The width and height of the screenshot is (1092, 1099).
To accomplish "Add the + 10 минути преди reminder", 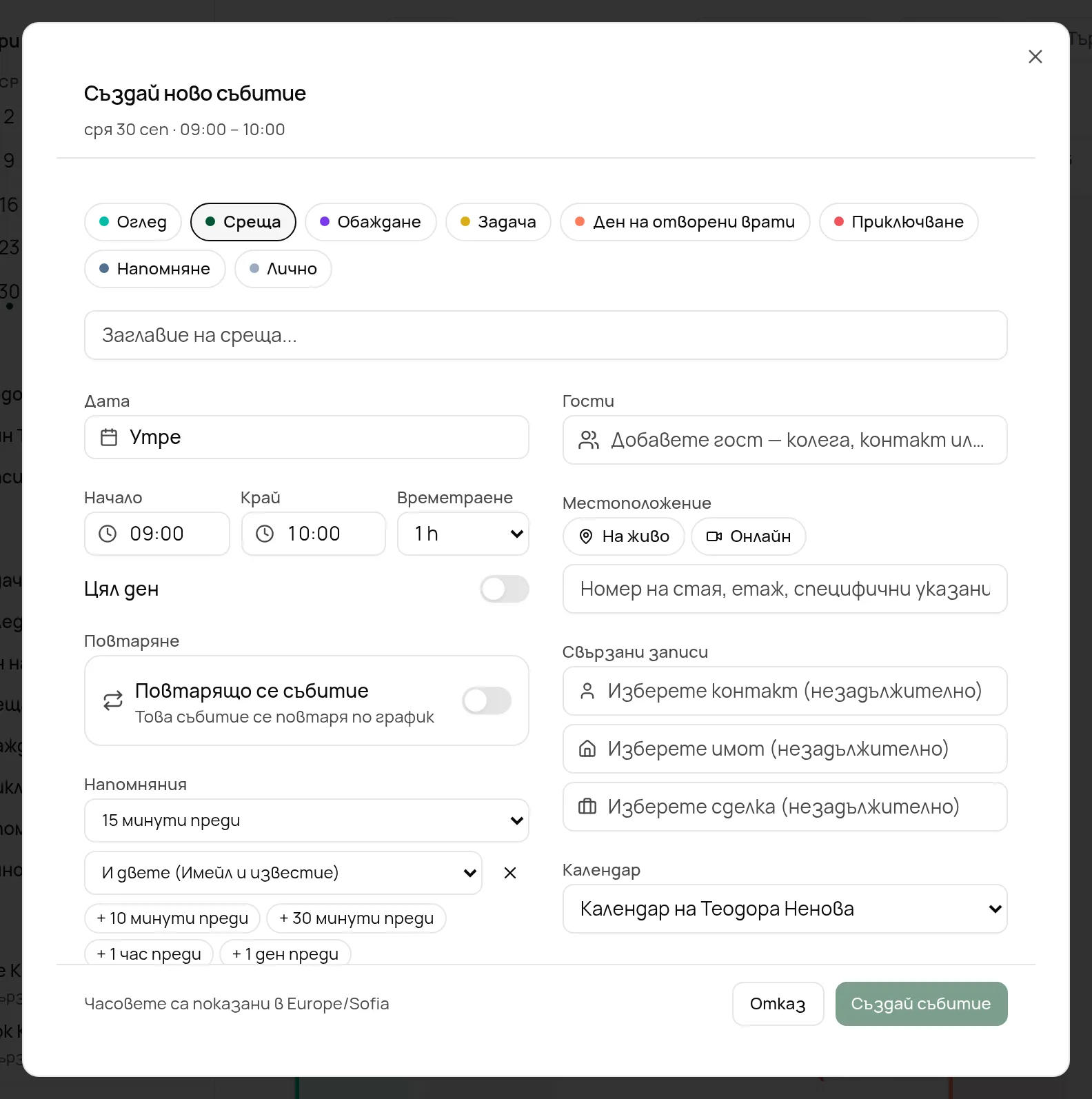I will point(172,918).
